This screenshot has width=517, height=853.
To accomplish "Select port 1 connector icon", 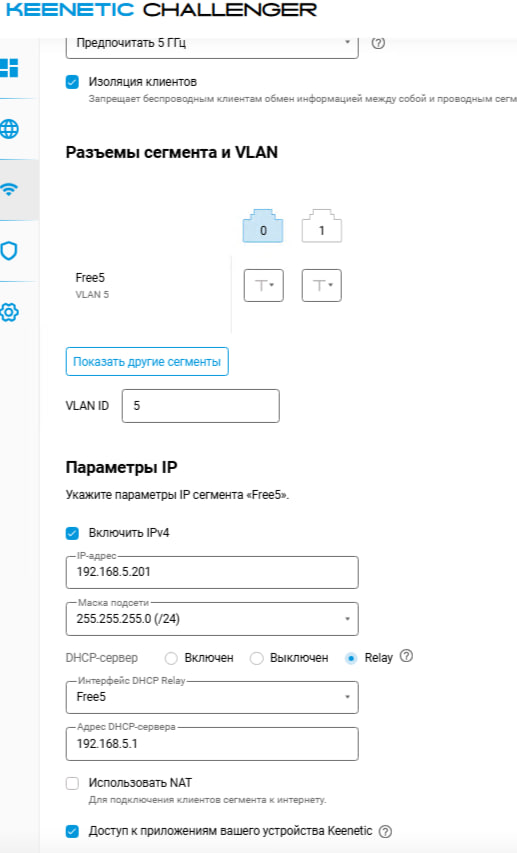I will coord(322,225).
